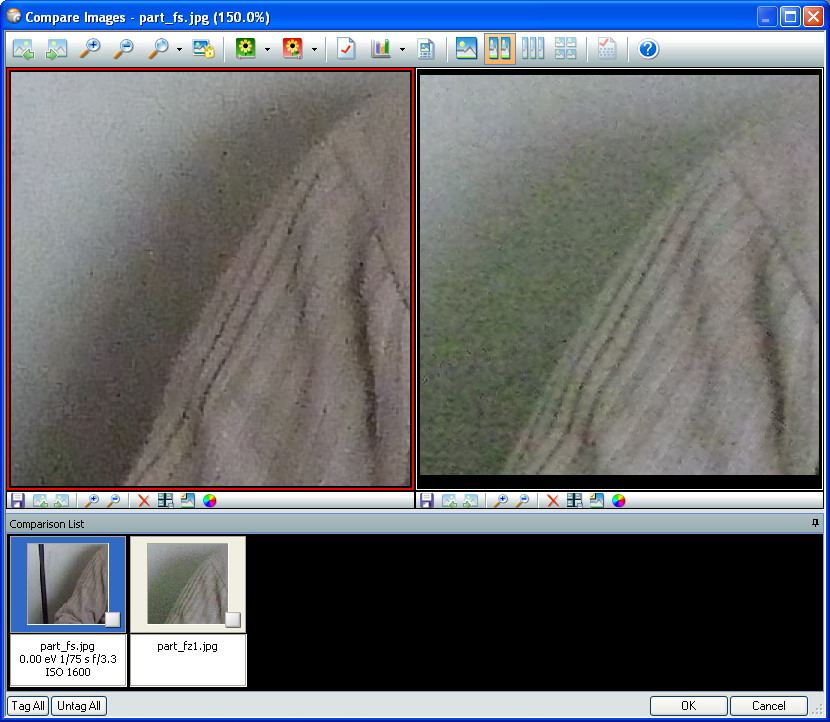The width and height of the screenshot is (830, 722).
Task: Click the Cancel button
Action: pos(769,706)
